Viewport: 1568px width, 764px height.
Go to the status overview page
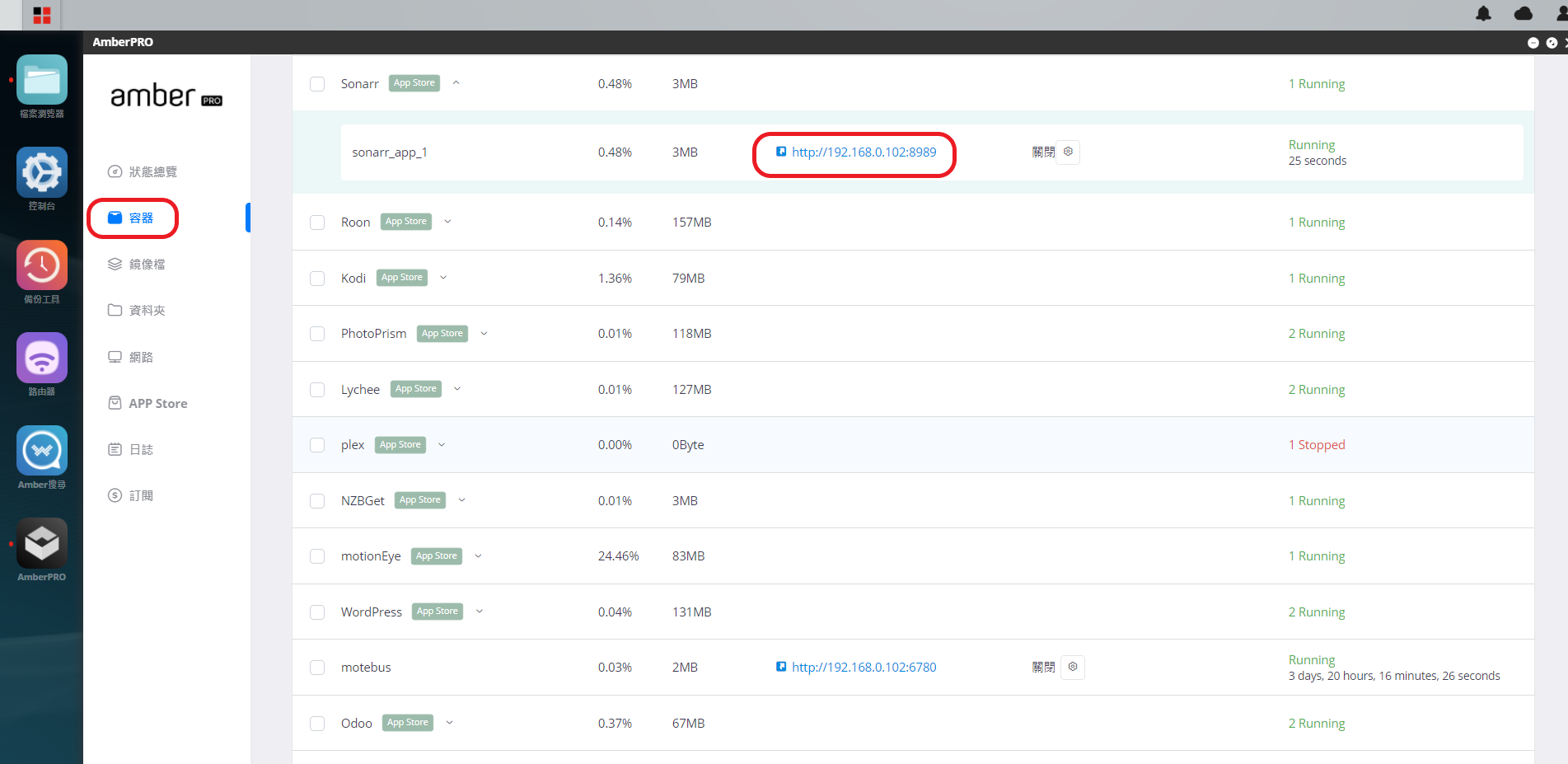(143, 171)
